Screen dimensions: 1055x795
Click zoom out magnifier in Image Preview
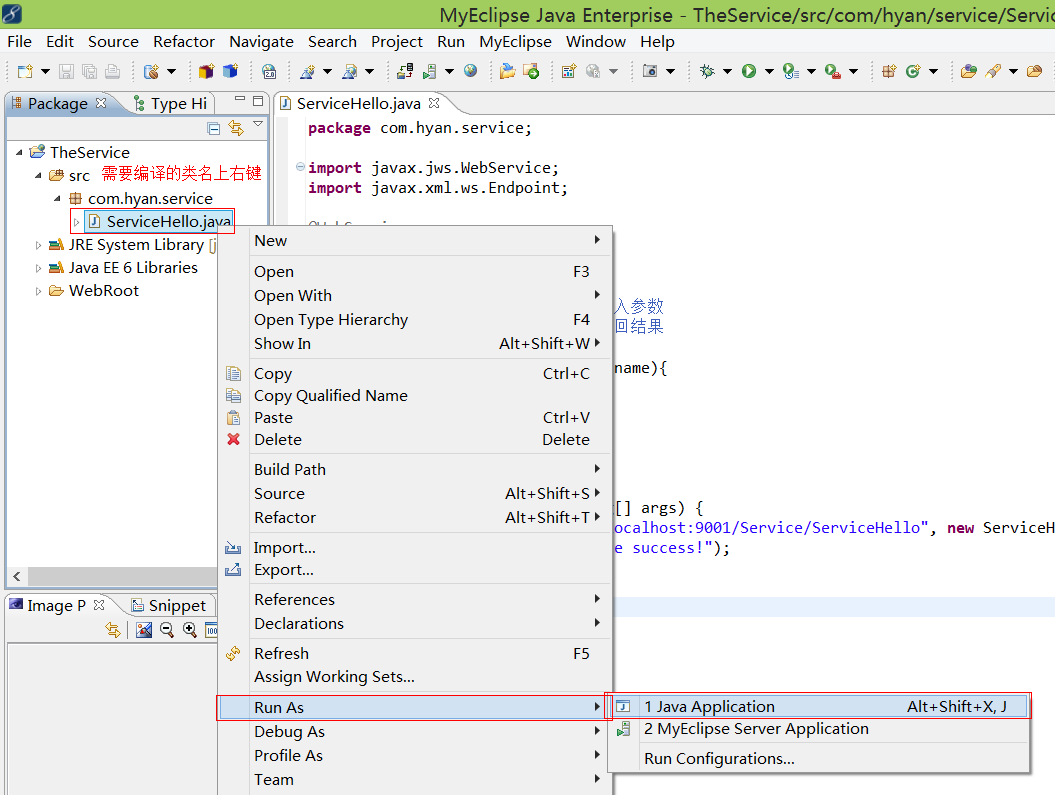click(167, 630)
